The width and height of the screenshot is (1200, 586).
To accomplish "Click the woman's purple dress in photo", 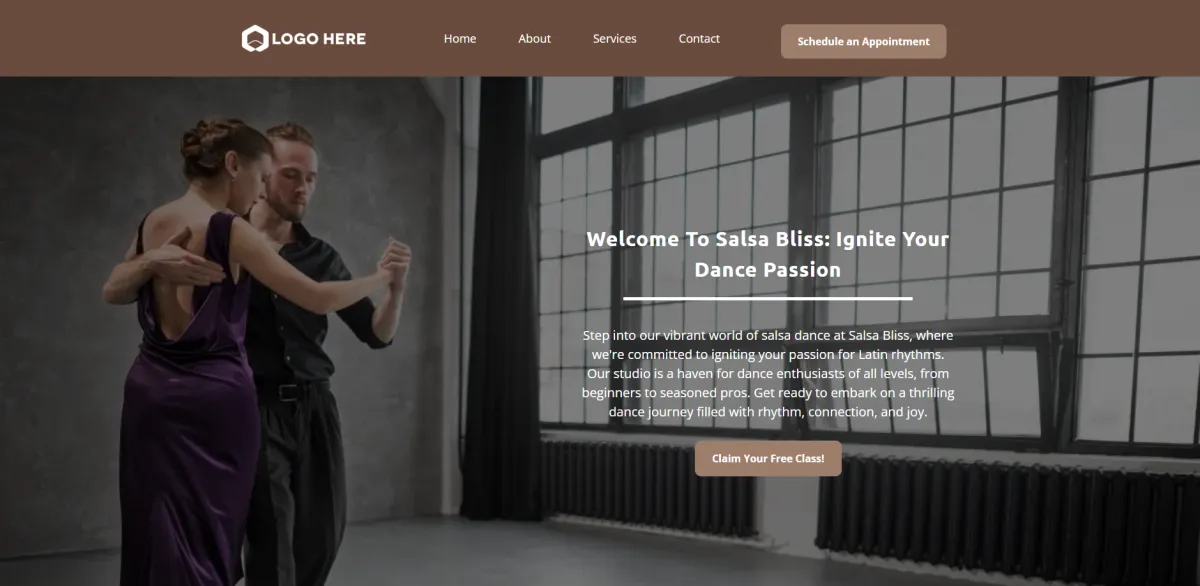I will [x=185, y=420].
